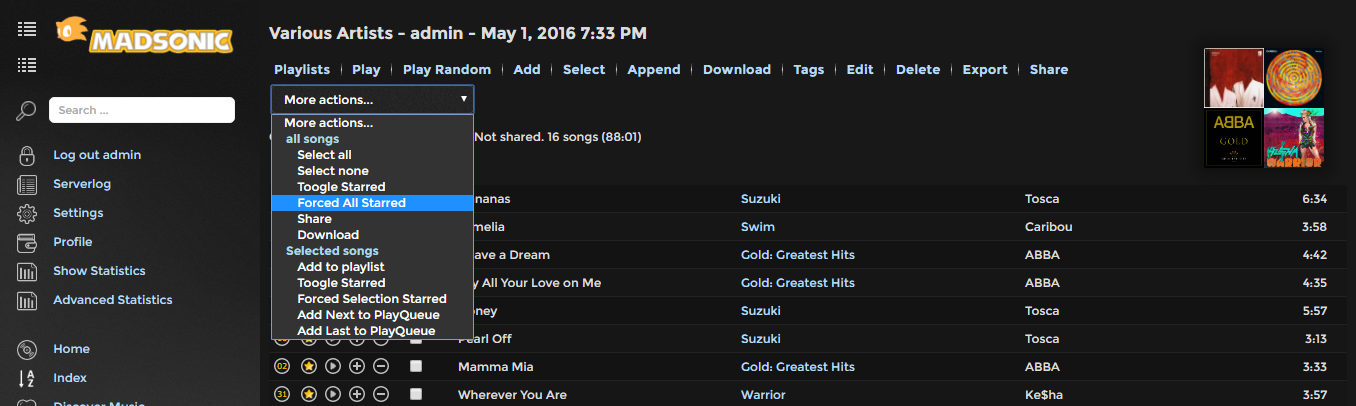
Task: Click the Madsonic logo
Action: [144, 36]
